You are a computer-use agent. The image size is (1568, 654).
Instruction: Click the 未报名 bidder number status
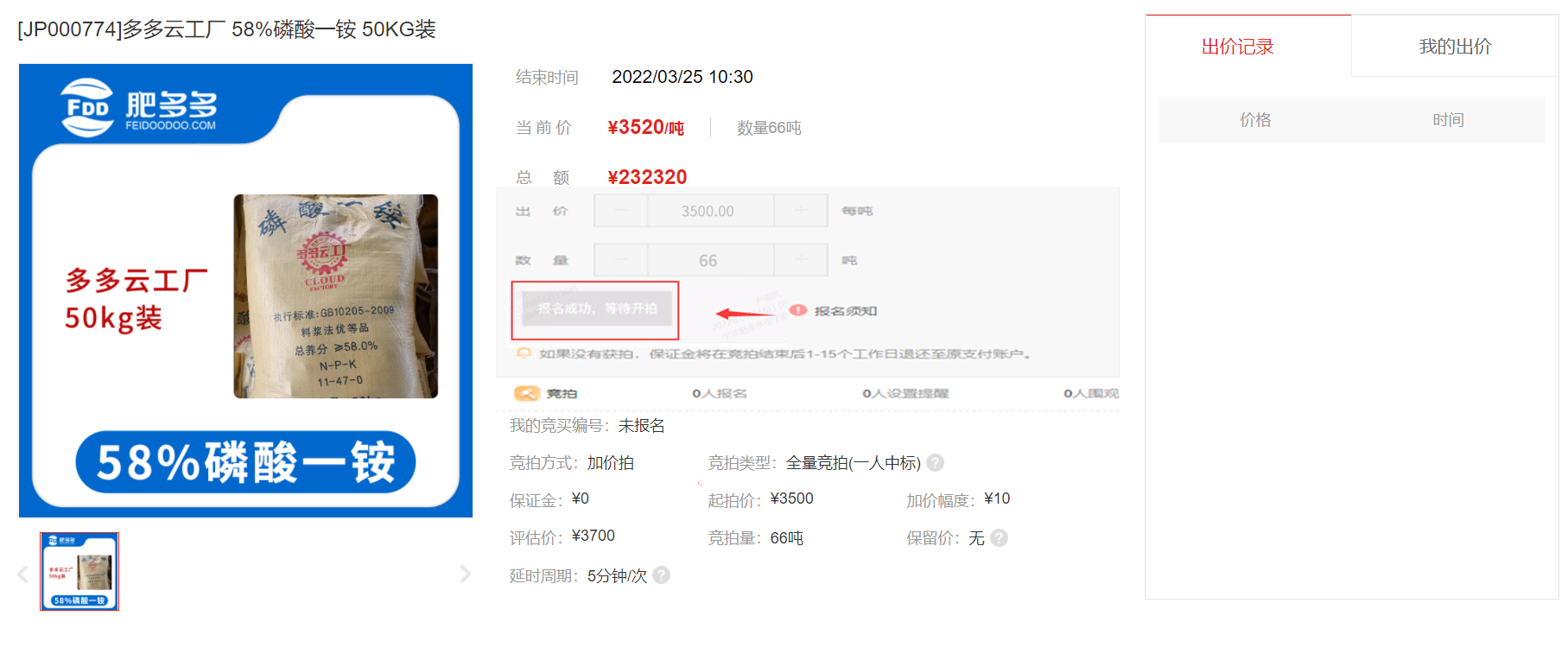pos(641,426)
